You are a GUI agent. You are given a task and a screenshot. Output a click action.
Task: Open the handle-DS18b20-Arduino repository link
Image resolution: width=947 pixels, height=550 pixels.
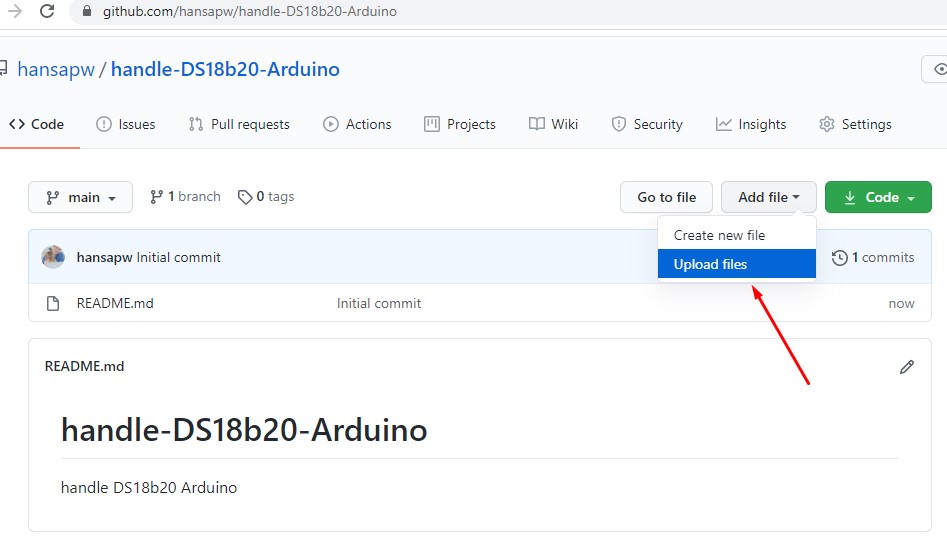(x=225, y=69)
